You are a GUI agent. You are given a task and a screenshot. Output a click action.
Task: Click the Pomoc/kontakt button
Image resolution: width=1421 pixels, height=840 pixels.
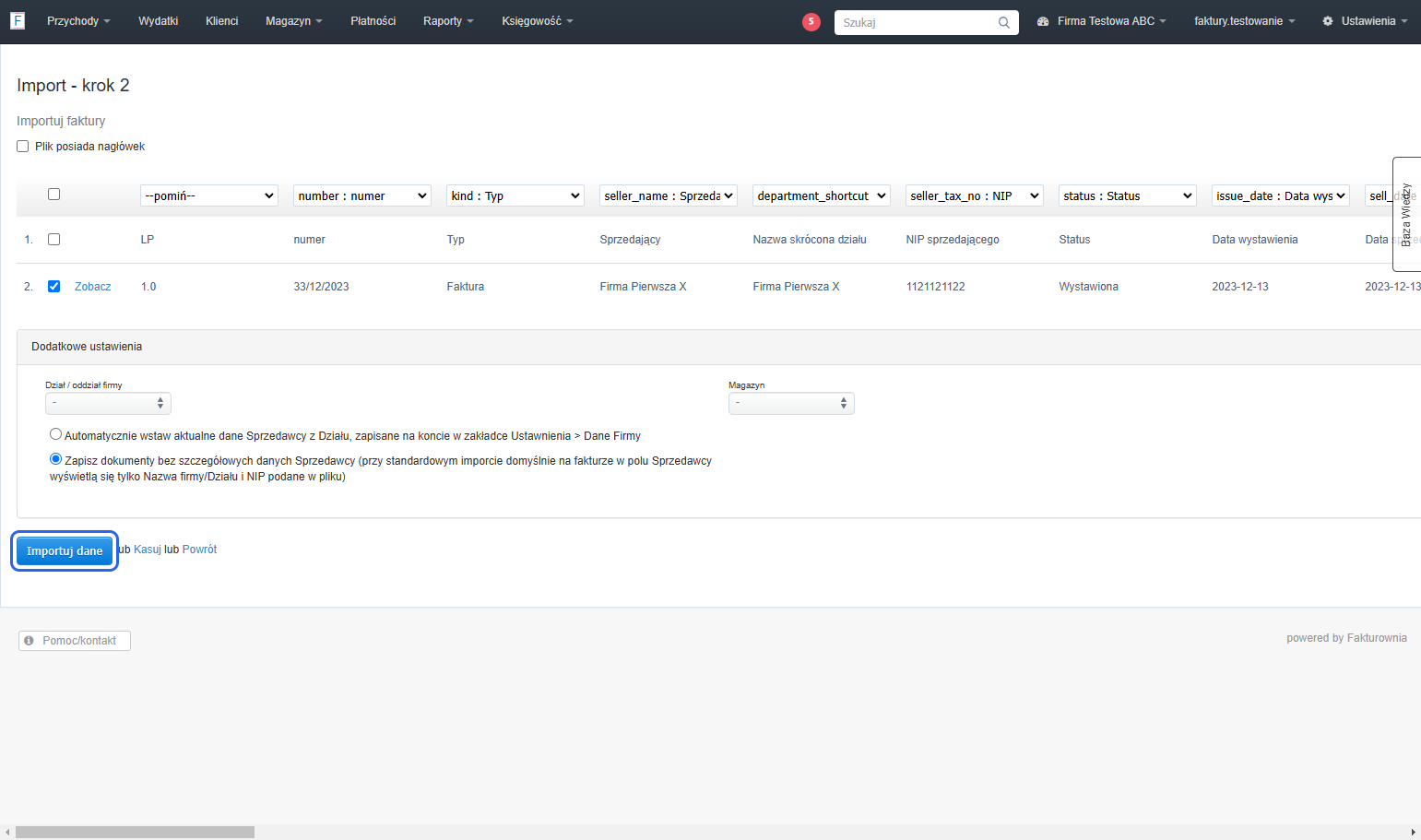75,640
